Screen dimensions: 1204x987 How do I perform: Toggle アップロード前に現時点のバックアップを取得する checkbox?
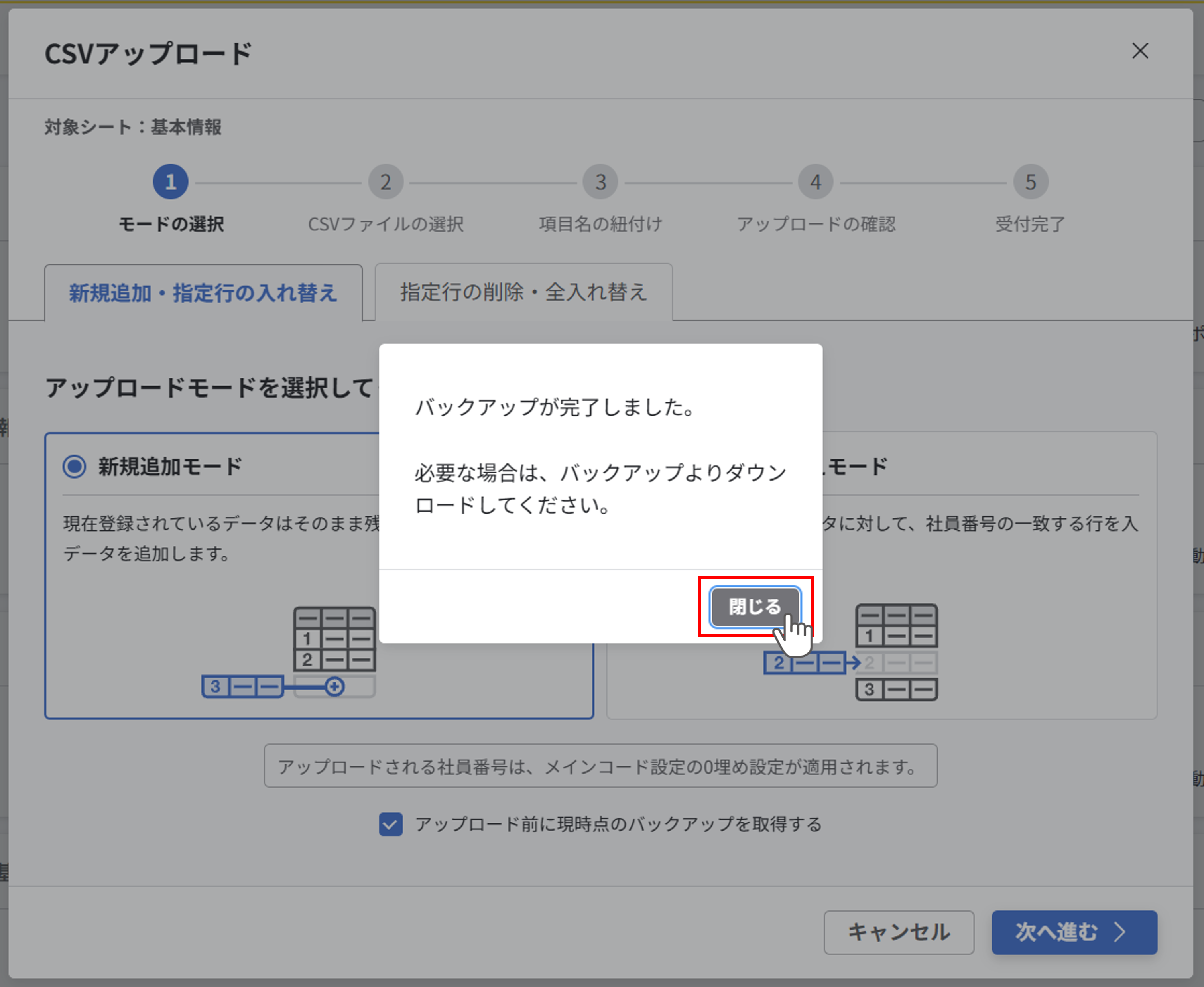391,824
